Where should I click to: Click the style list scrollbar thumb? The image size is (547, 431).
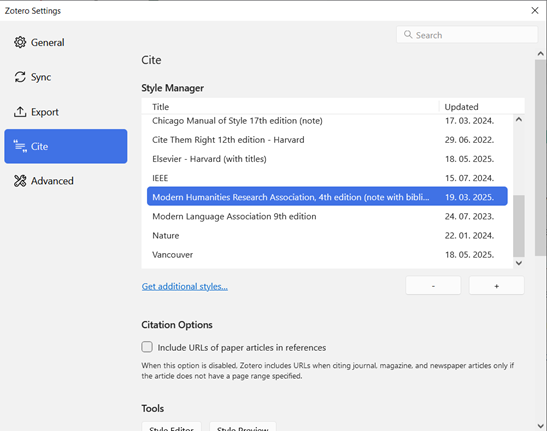pos(519,226)
